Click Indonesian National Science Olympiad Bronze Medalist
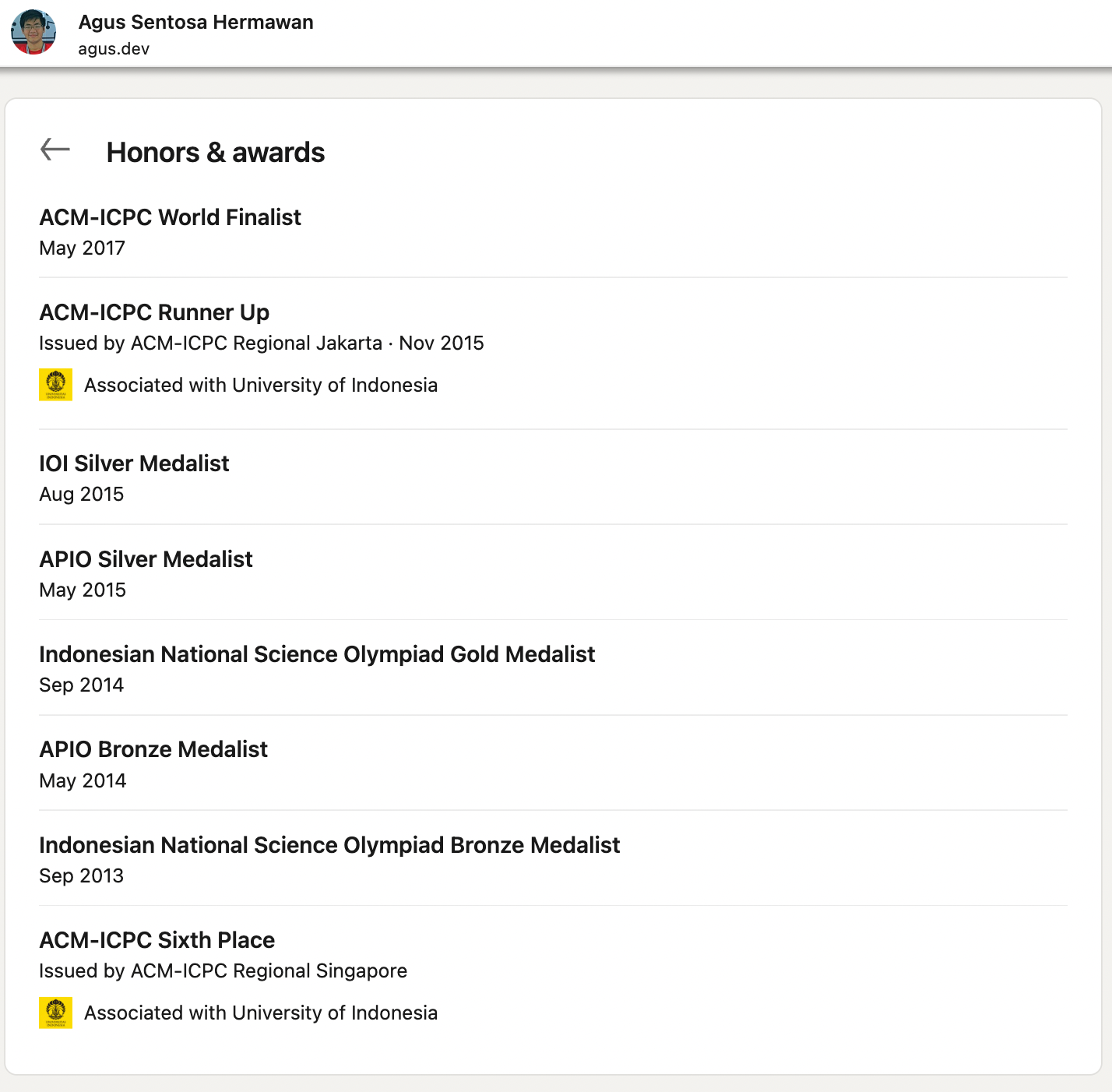 pyautogui.click(x=329, y=845)
